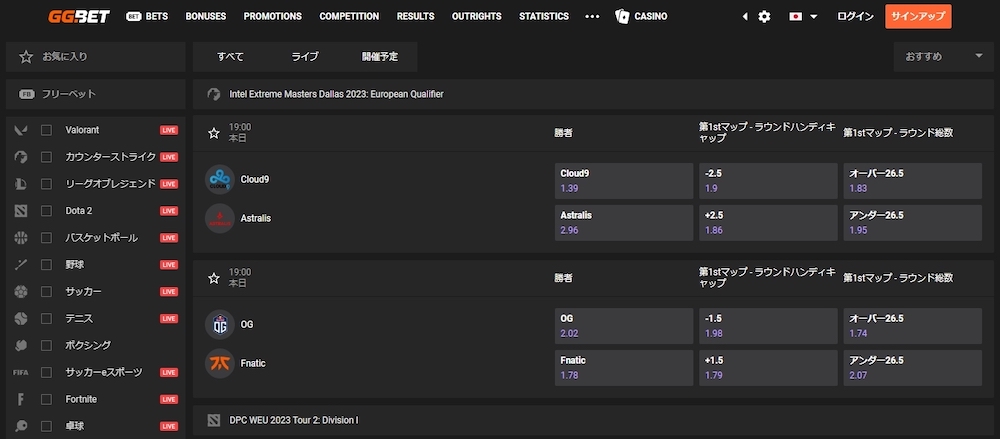
Task: Open the COMPETITION menu item
Action: click(349, 17)
